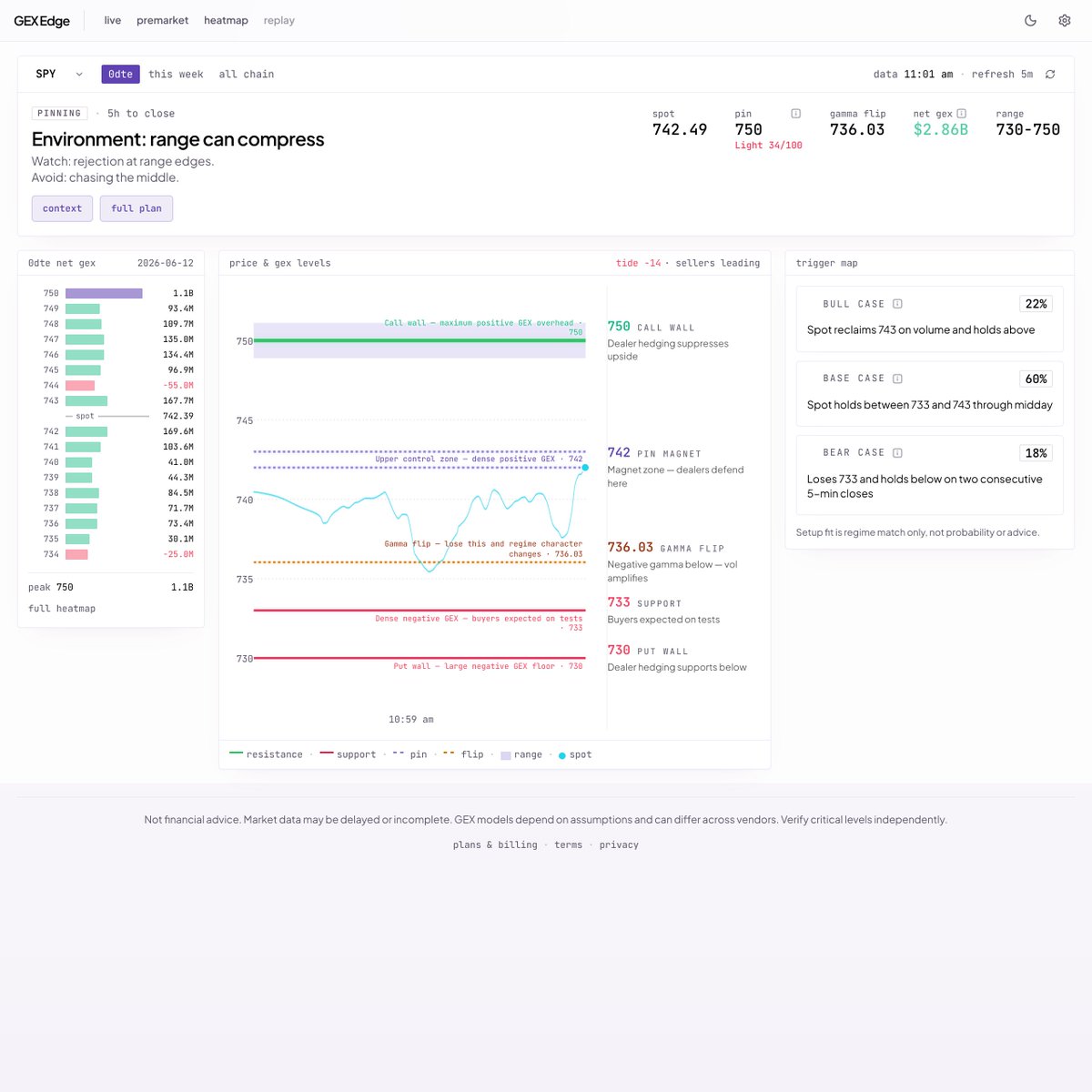Go to the live tab
Image resolution: width=1092 pixels, height=1092 pixels.
click(x=113, y=20)
